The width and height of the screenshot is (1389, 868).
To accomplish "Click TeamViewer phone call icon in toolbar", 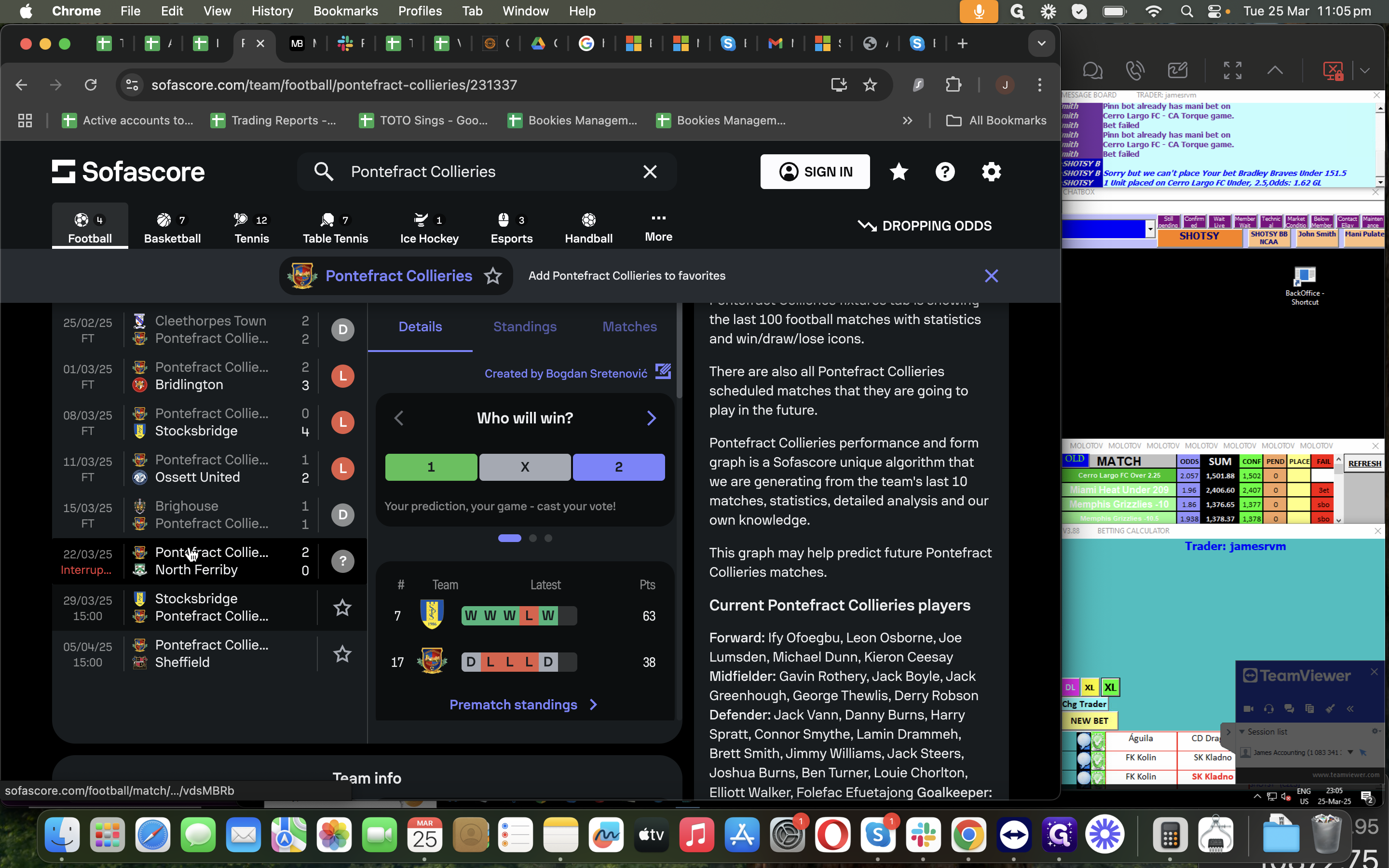I will tap(1135, 70).
